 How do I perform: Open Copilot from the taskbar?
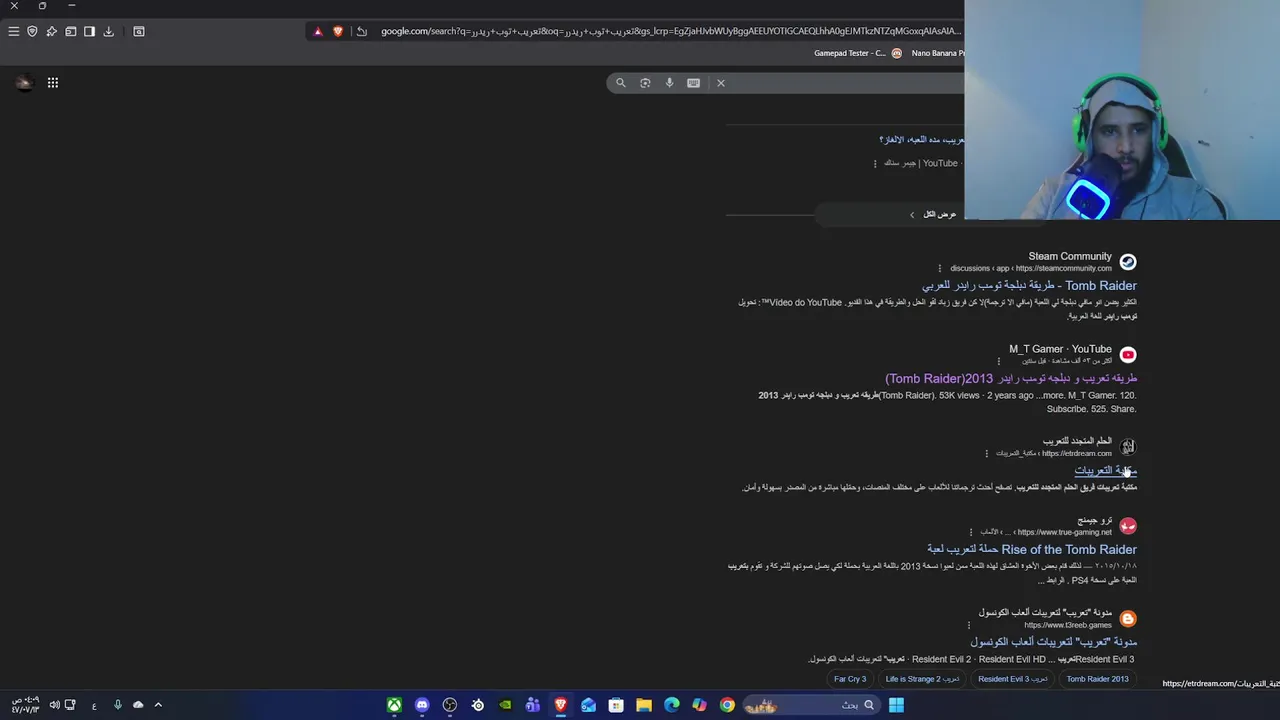click(699, 705)
